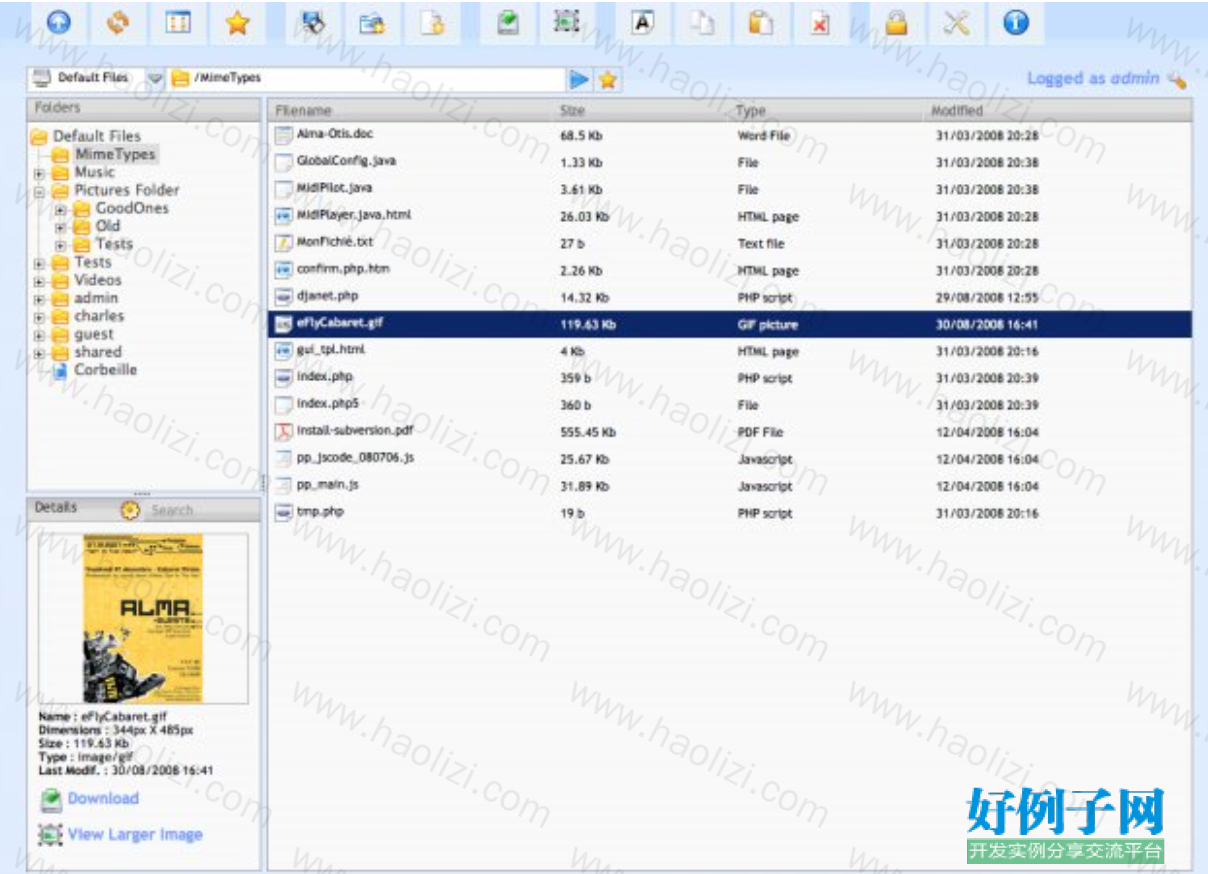Open the Default Files repository dropdown

pyautogui.click(x=155, y=78)
